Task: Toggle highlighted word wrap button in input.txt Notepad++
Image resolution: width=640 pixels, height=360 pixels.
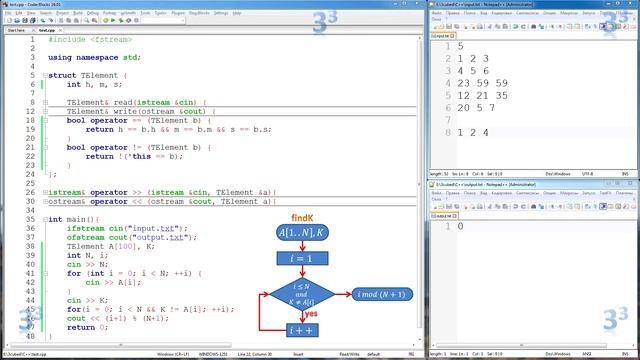Action: coord(603,27)
